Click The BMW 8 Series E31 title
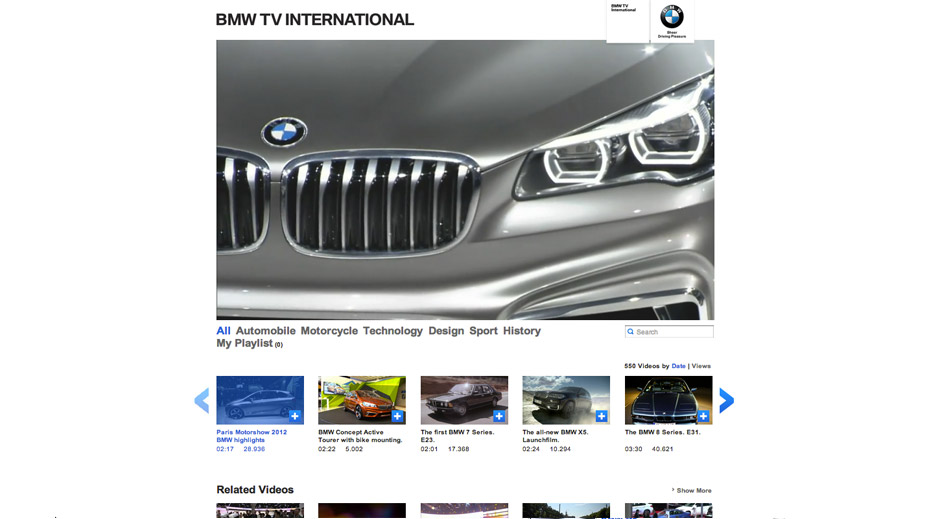This screenshot has height=519, width=941. [663, 432]
